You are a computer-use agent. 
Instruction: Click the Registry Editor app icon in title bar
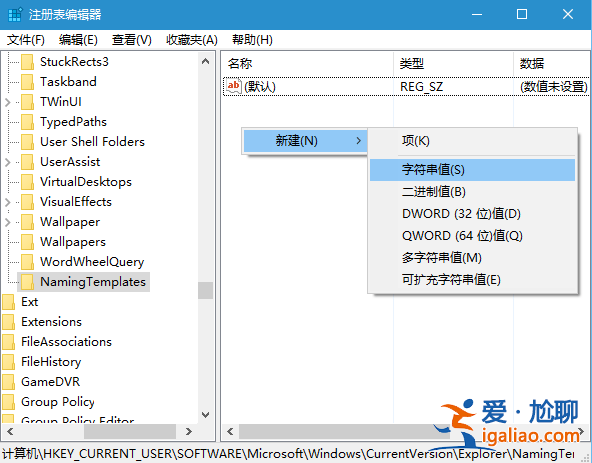tap(15, 15)
